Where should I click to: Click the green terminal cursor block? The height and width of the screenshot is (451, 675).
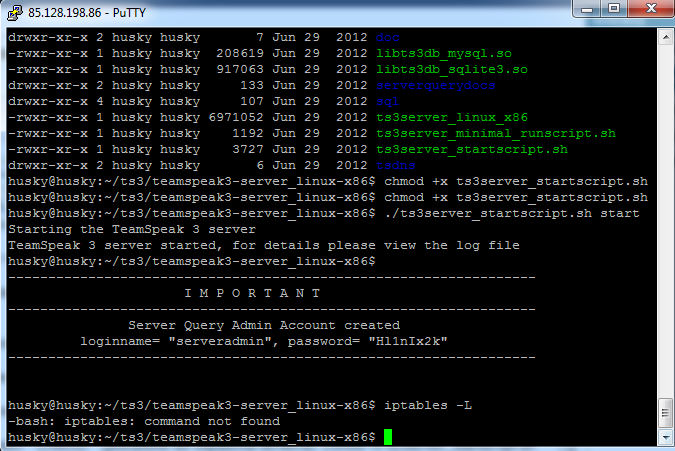(x=388, y=437)
